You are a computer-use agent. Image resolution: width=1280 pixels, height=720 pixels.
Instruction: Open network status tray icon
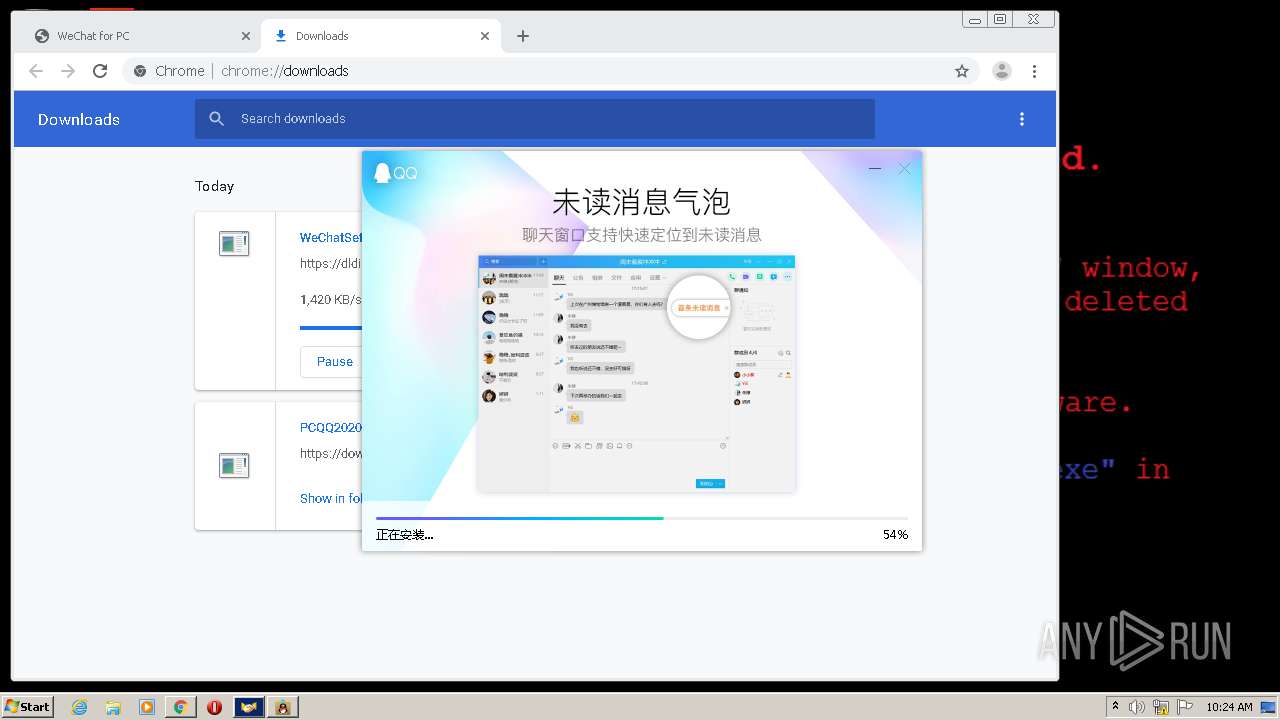click(1161, 707)
